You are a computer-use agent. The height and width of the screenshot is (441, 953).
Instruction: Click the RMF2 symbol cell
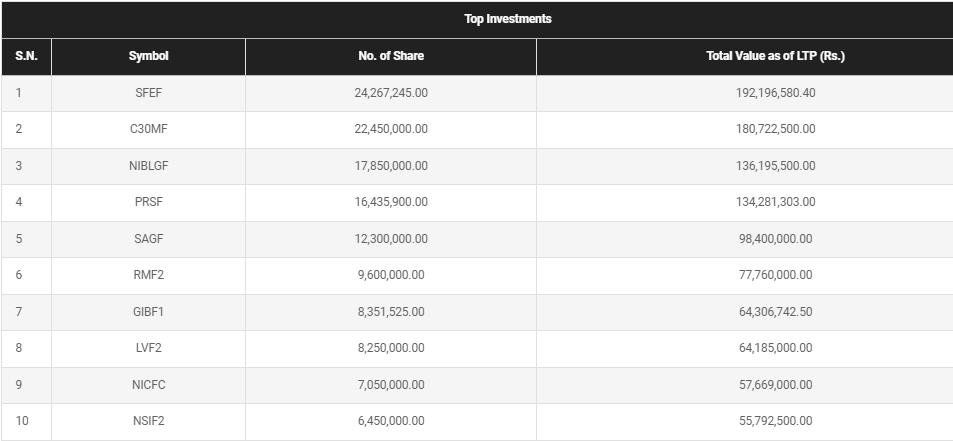pyautogui.click(x=148, y=275)
